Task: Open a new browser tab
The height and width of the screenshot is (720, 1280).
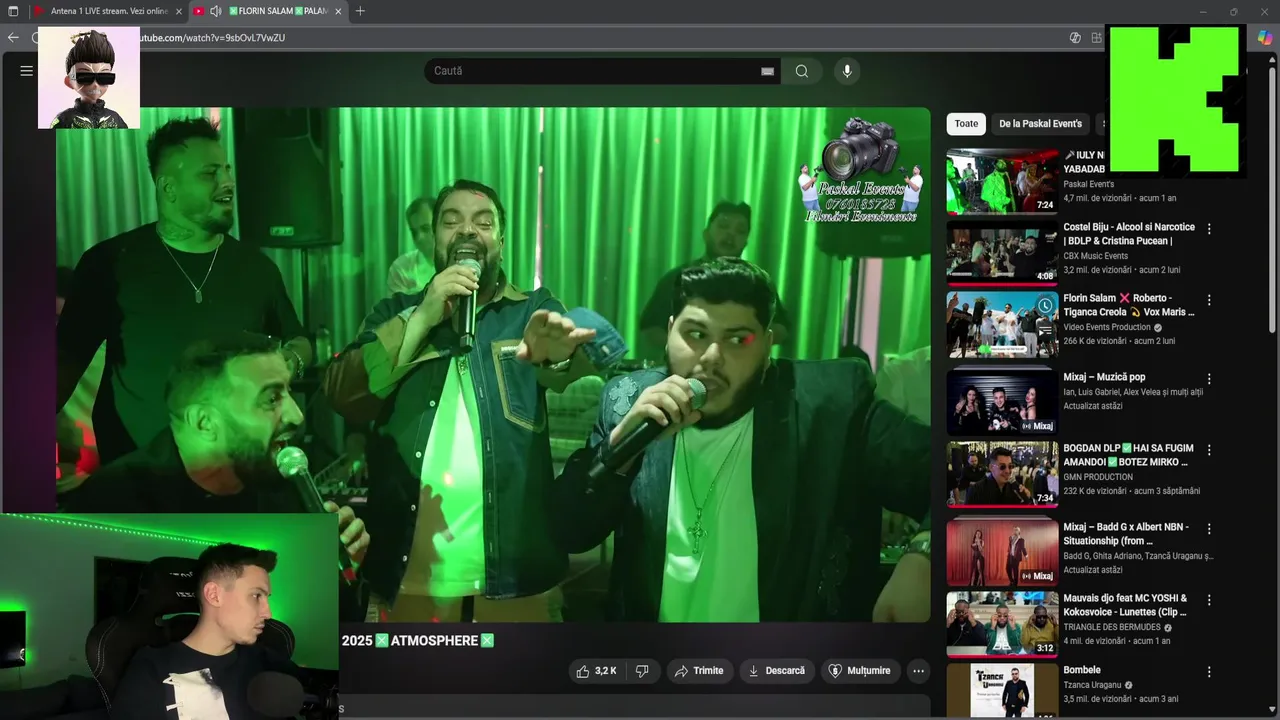Action: click(x=360, y=11)
